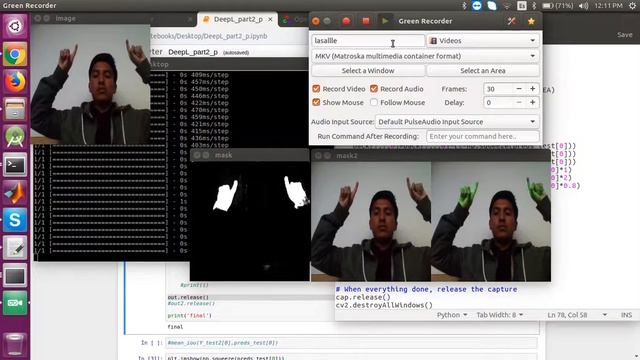
Task: Open the Trash from the dock
Action: [15, 345]
